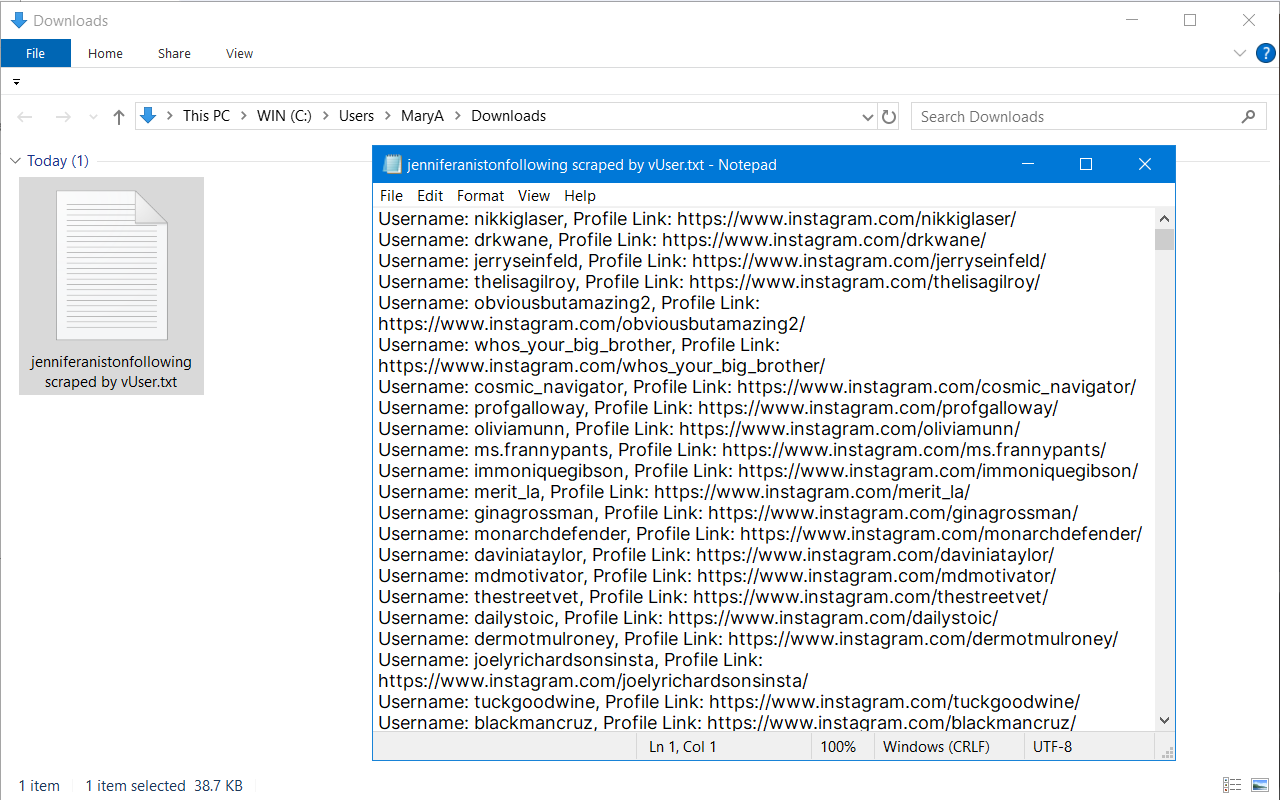This screenshot has height=800, width=1280.
Task: Click the line with username oliviamunn
Action: click(x=699, y=429)
